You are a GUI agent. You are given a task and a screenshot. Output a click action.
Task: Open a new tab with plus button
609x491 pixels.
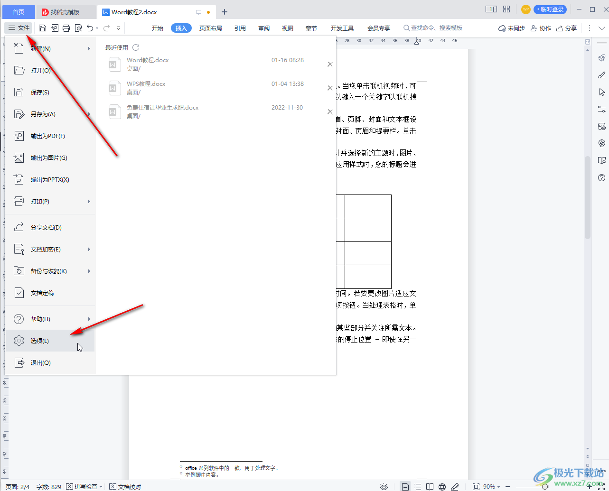pyautogui.click(x=224, y=12)
